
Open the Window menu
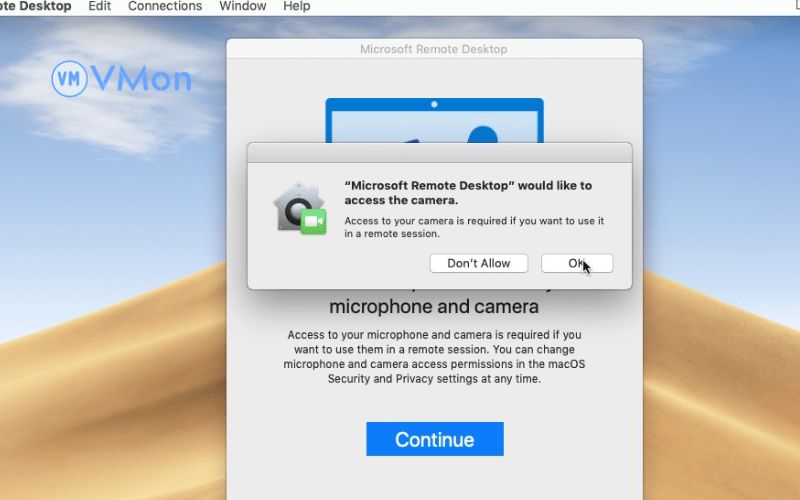[243, 6]
